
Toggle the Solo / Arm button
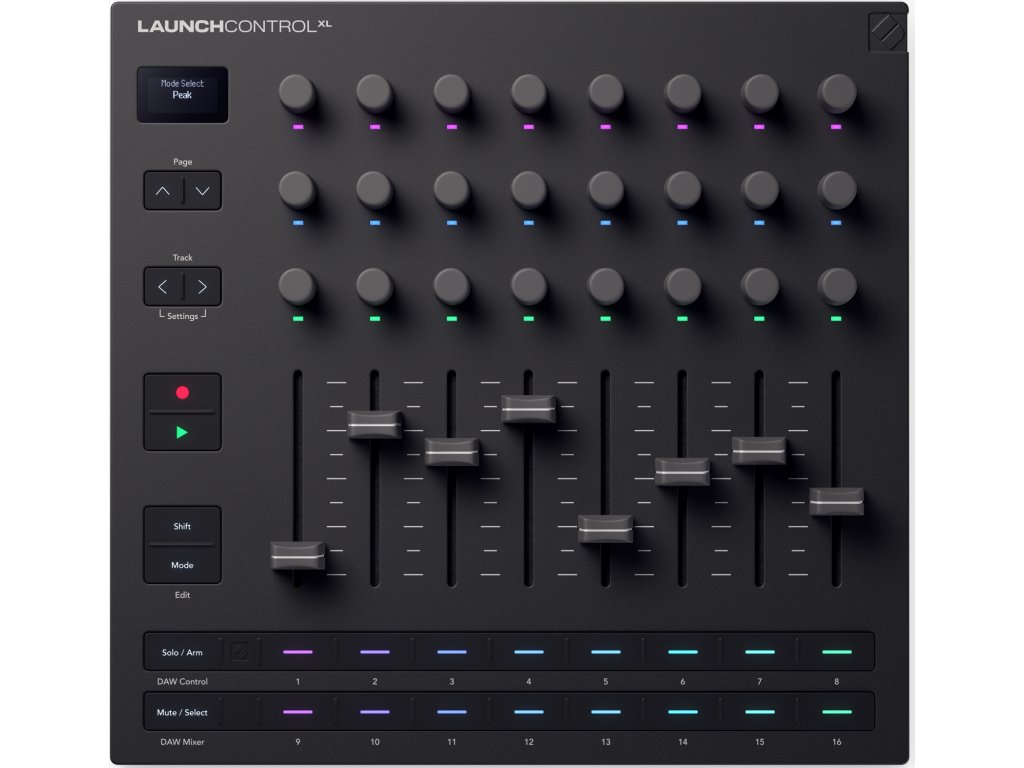click(182, 652)
